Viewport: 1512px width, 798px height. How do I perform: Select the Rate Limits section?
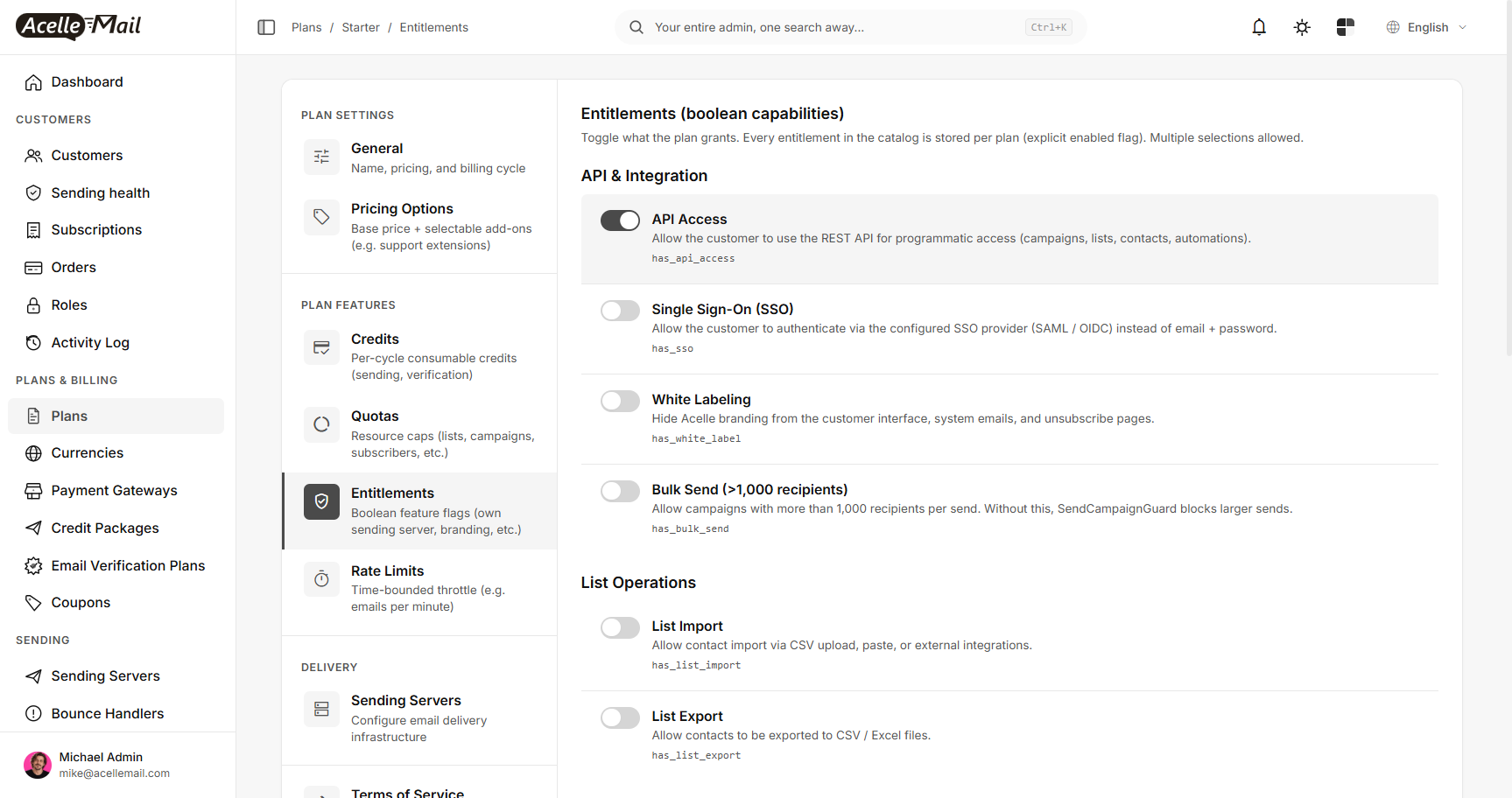coord(419,588)
